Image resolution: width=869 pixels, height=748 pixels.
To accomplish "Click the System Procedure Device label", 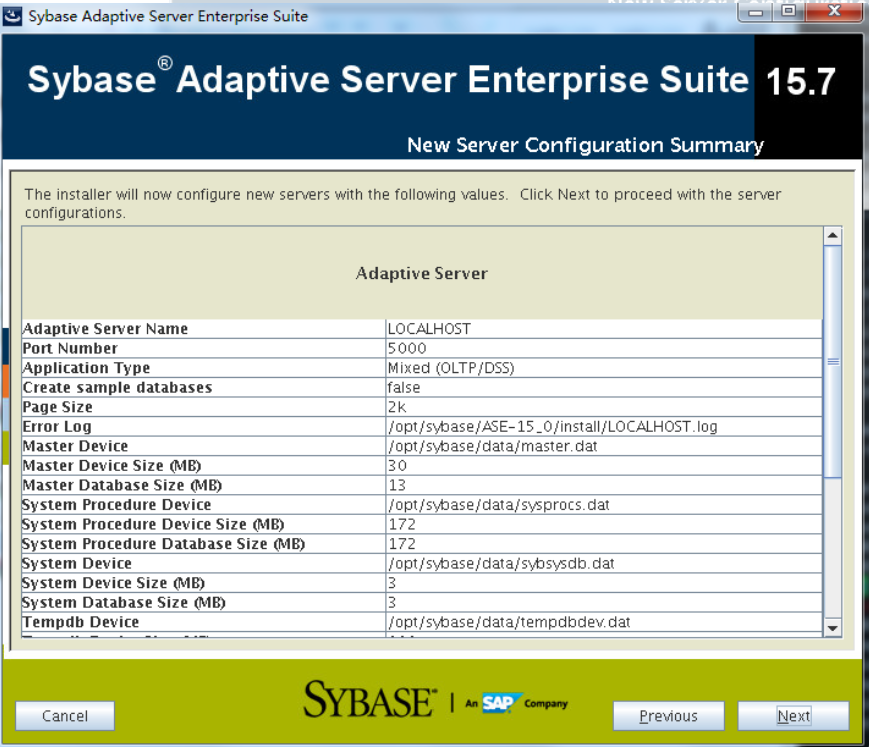I will point(117,505).
